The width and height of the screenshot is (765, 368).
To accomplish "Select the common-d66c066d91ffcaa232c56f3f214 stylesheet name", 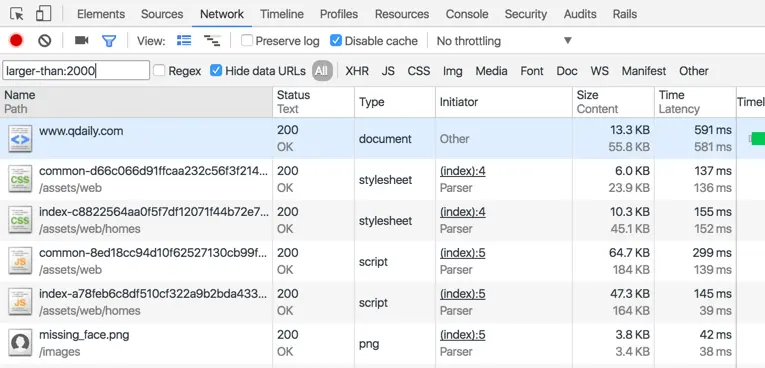I will point(154,171).
